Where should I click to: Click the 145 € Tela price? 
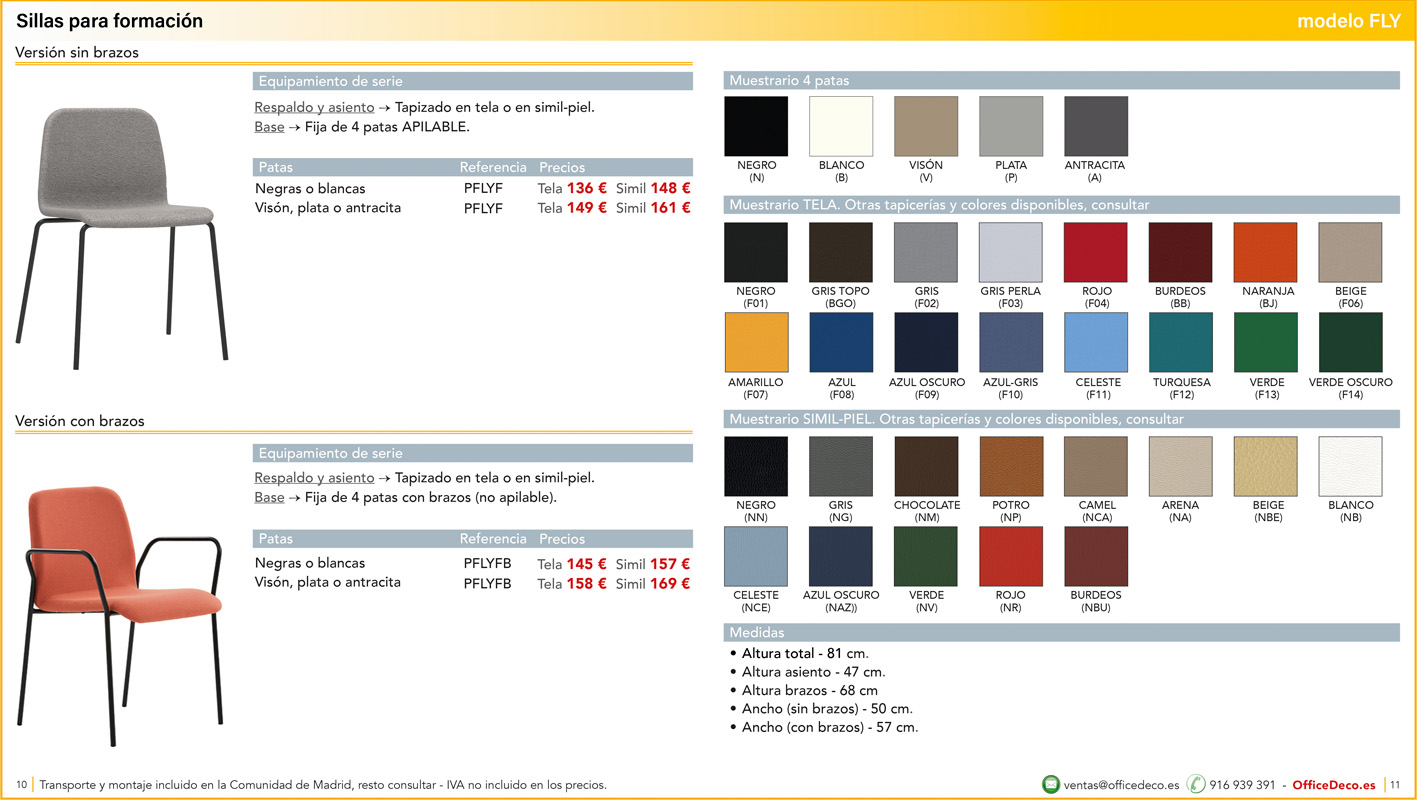click(x=587, y=564)
